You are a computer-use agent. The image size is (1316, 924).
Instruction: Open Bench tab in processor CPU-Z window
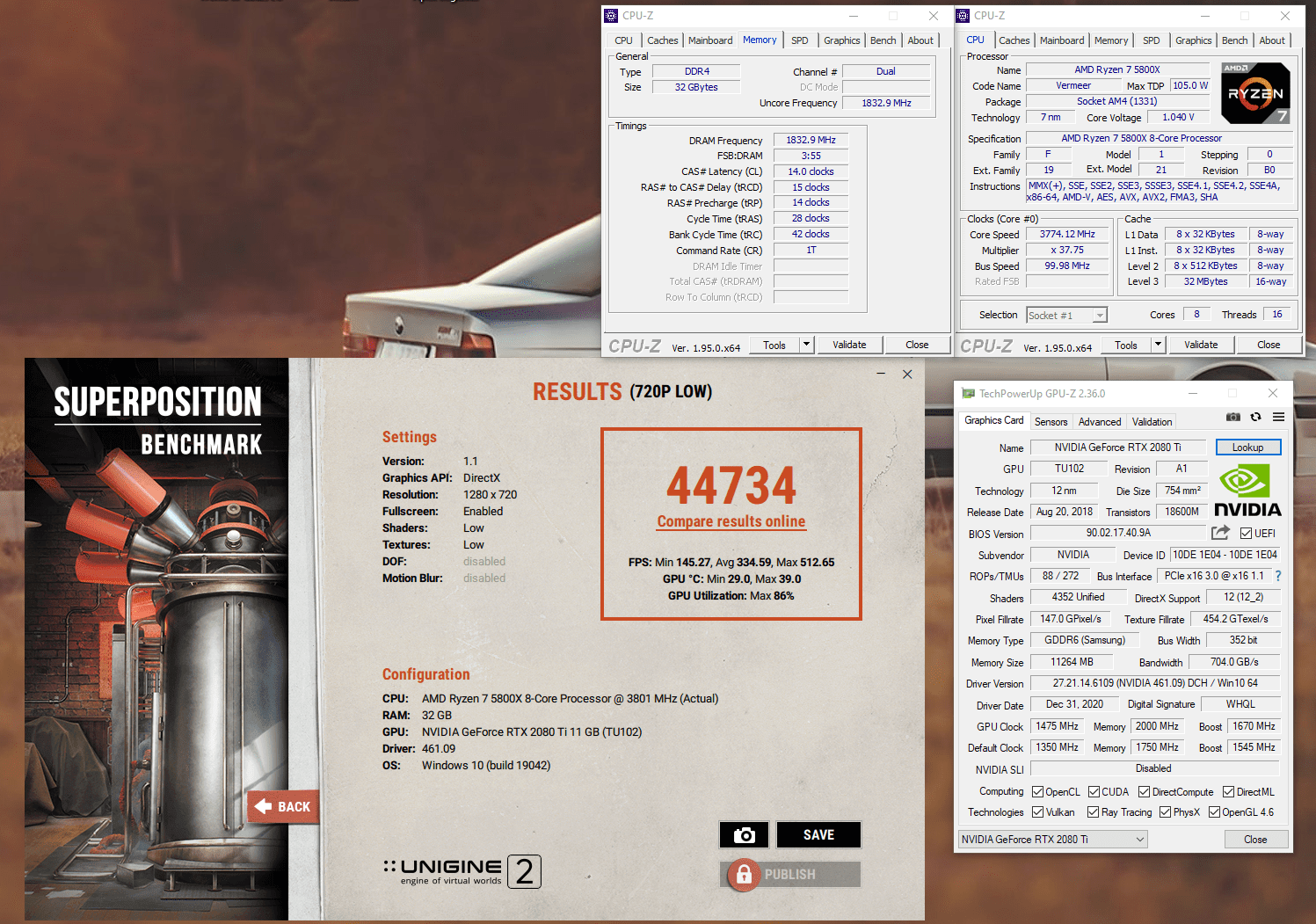pyautogui.click(x=1234, y=40)
